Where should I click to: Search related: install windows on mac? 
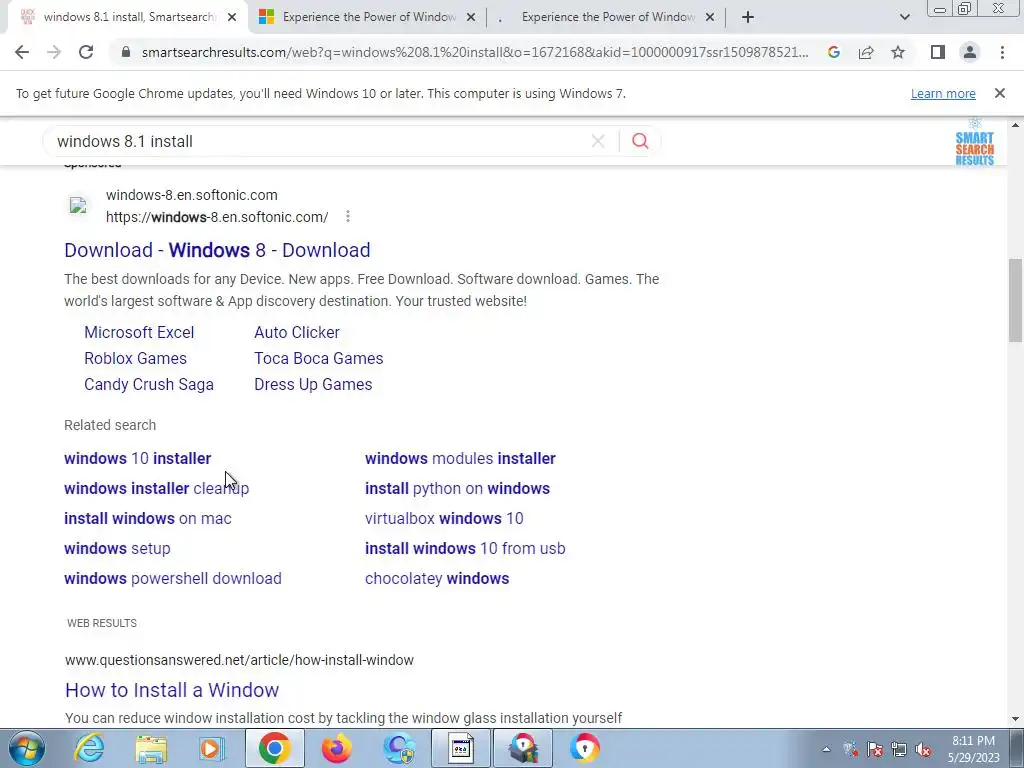148,519
